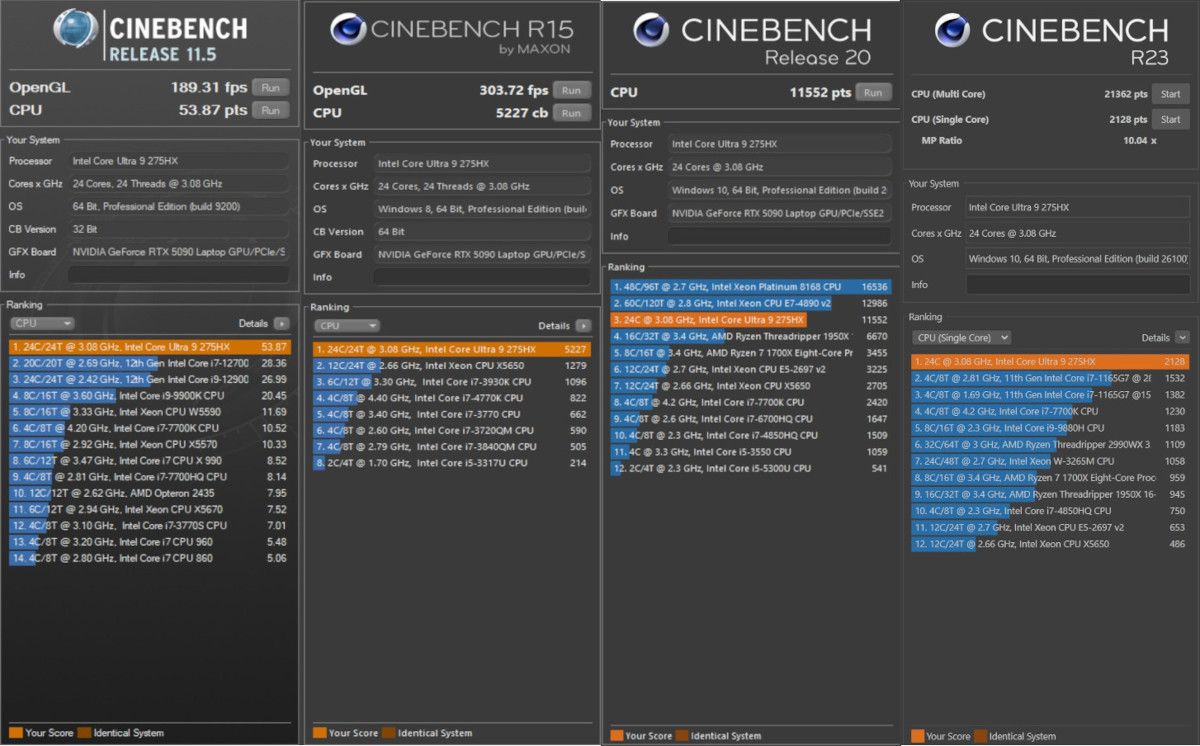Click the orange Your Score swatch in R23
1200x746 pixels.
(x=917, y=736)
